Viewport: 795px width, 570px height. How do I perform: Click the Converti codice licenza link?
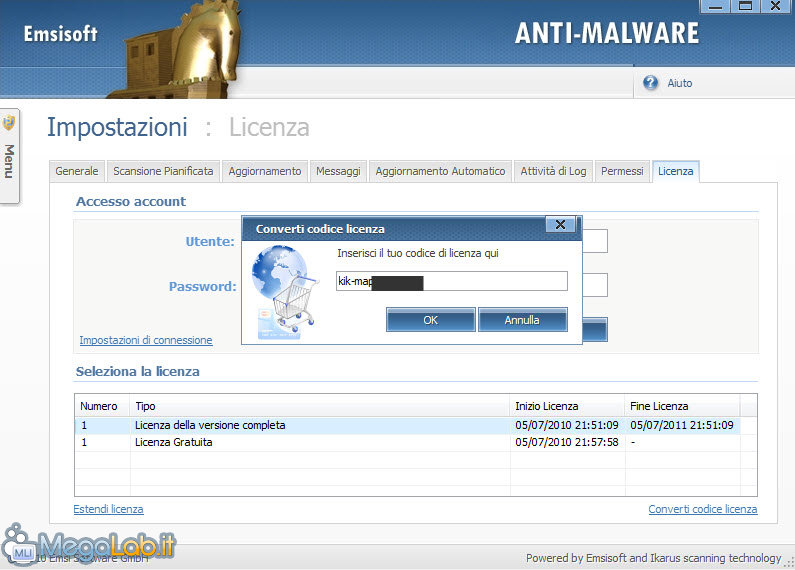pyautogui.click(x=703, y=509)
